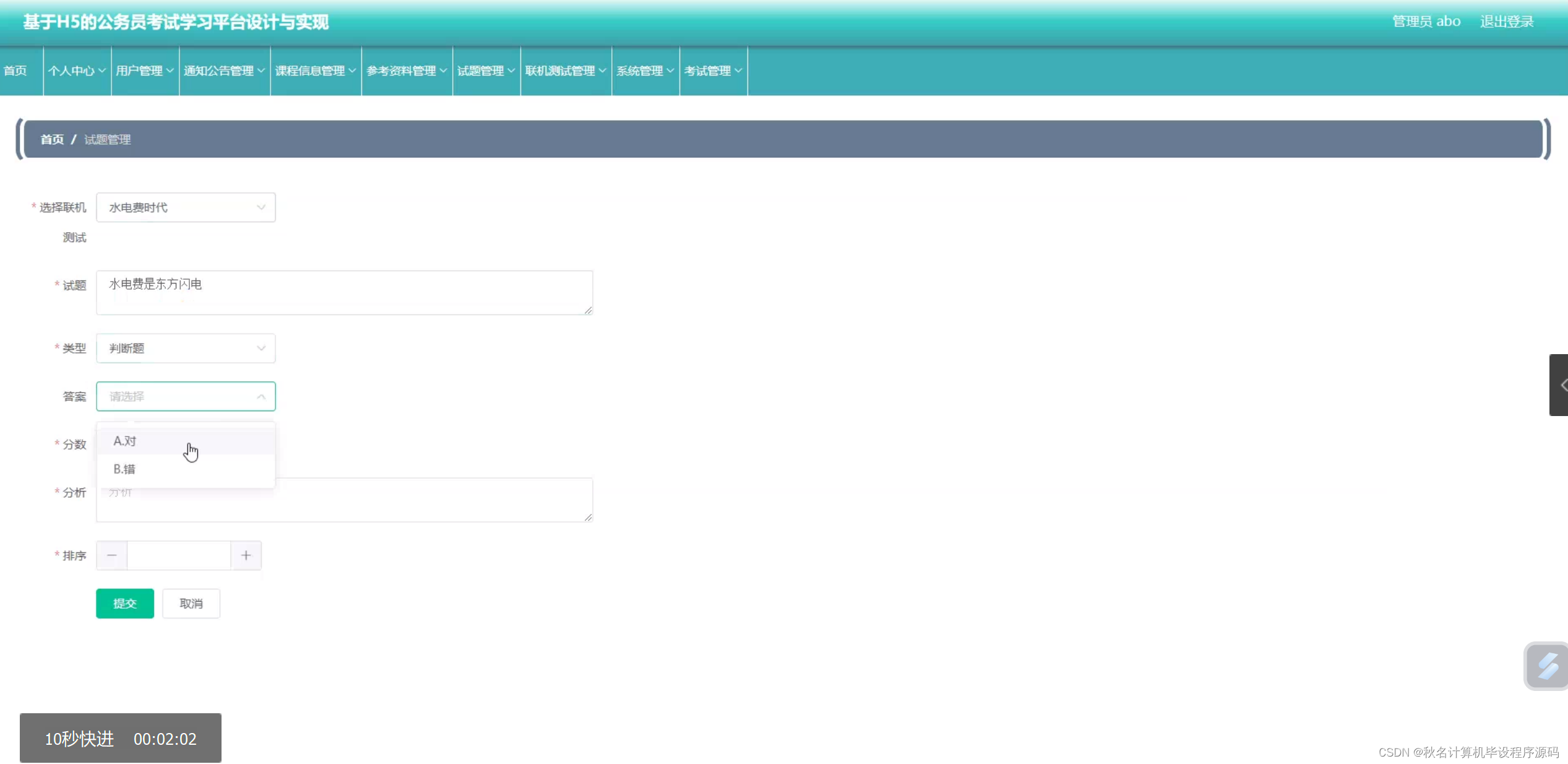Click the 排序 number input field

(179, 555)
